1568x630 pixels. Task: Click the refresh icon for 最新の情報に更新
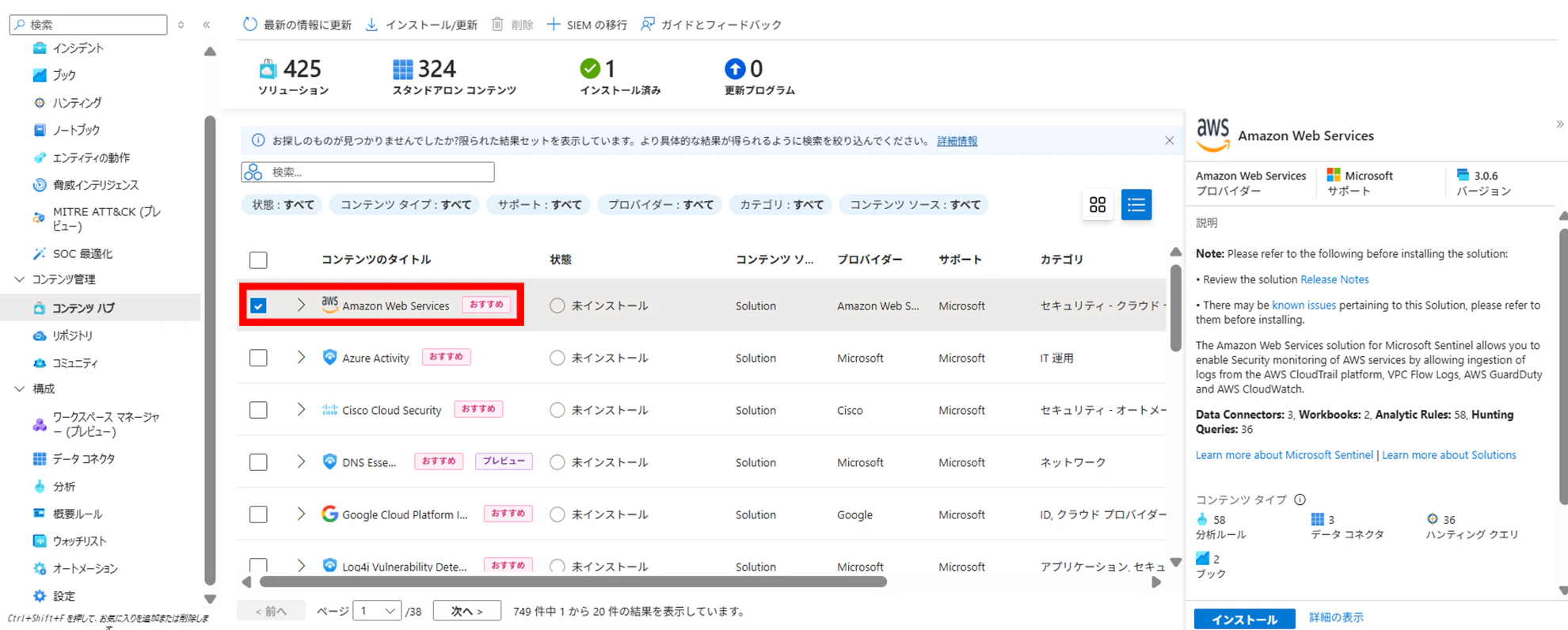pos(250,25)
